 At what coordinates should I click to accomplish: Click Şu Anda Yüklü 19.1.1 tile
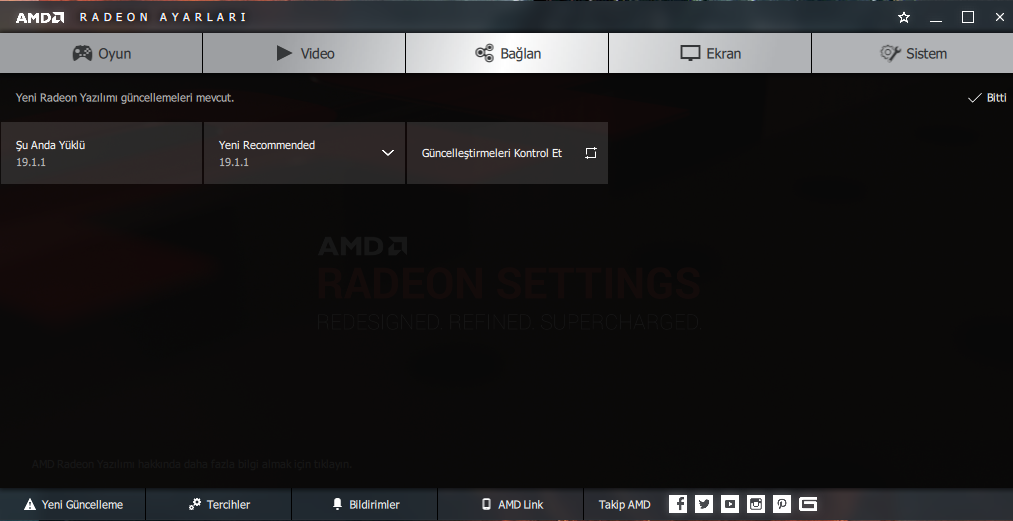(101, 153)
